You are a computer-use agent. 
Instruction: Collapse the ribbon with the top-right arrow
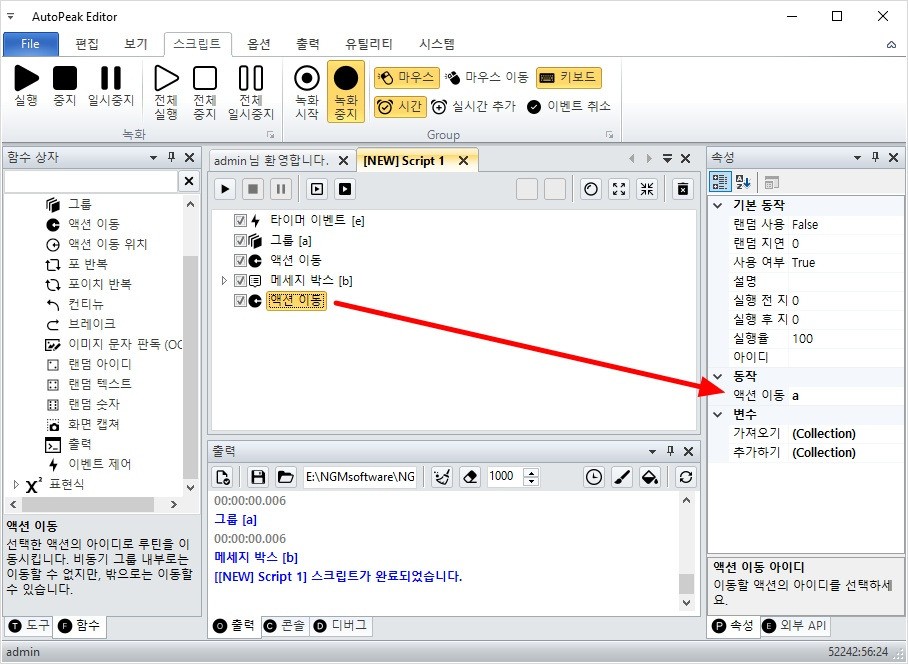891,45
